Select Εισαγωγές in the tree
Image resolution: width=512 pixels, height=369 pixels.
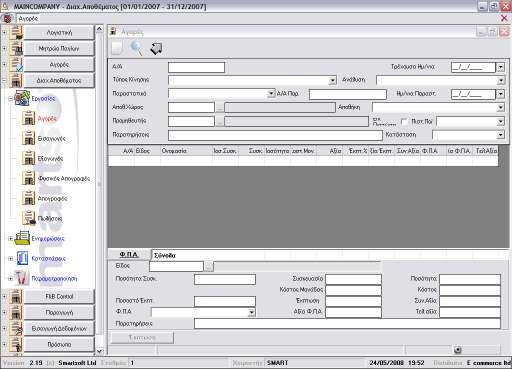click(52, 138)
